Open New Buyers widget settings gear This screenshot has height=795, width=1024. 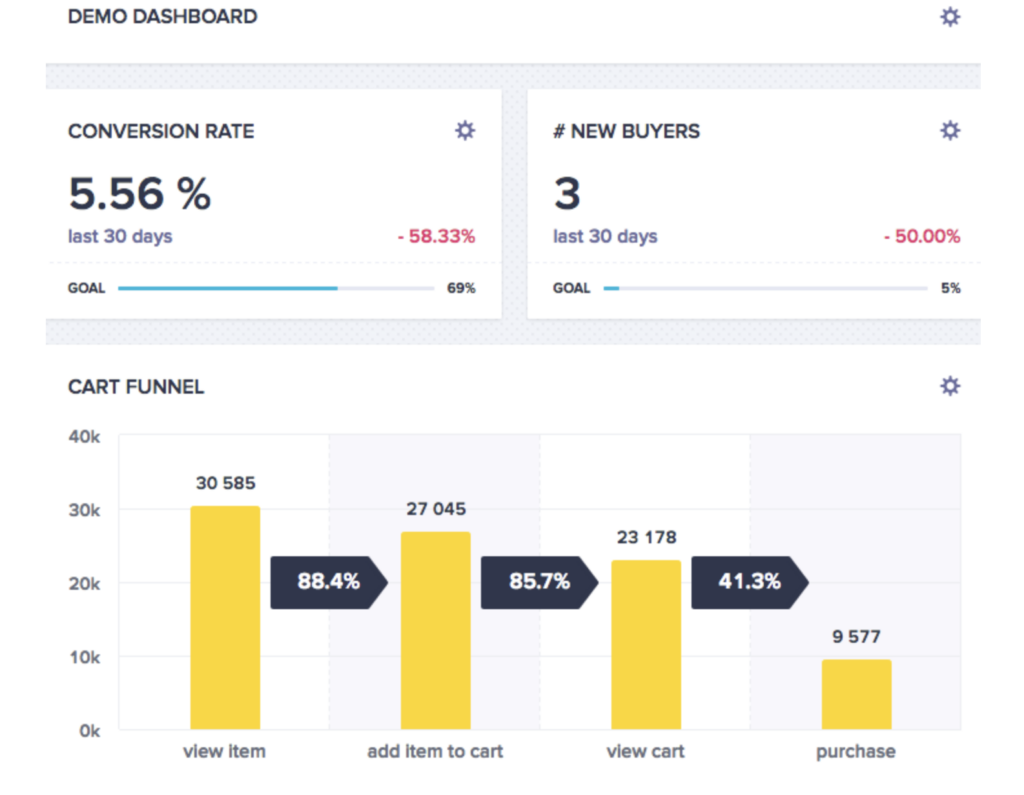tap(950, 131)
